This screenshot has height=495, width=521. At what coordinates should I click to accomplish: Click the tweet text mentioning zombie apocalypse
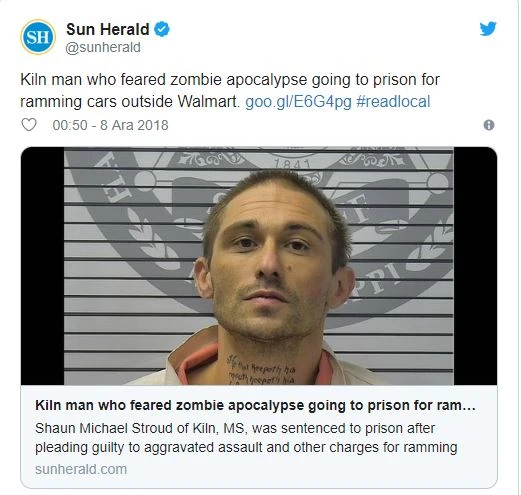pyautogui.click(x=230, y=80)
